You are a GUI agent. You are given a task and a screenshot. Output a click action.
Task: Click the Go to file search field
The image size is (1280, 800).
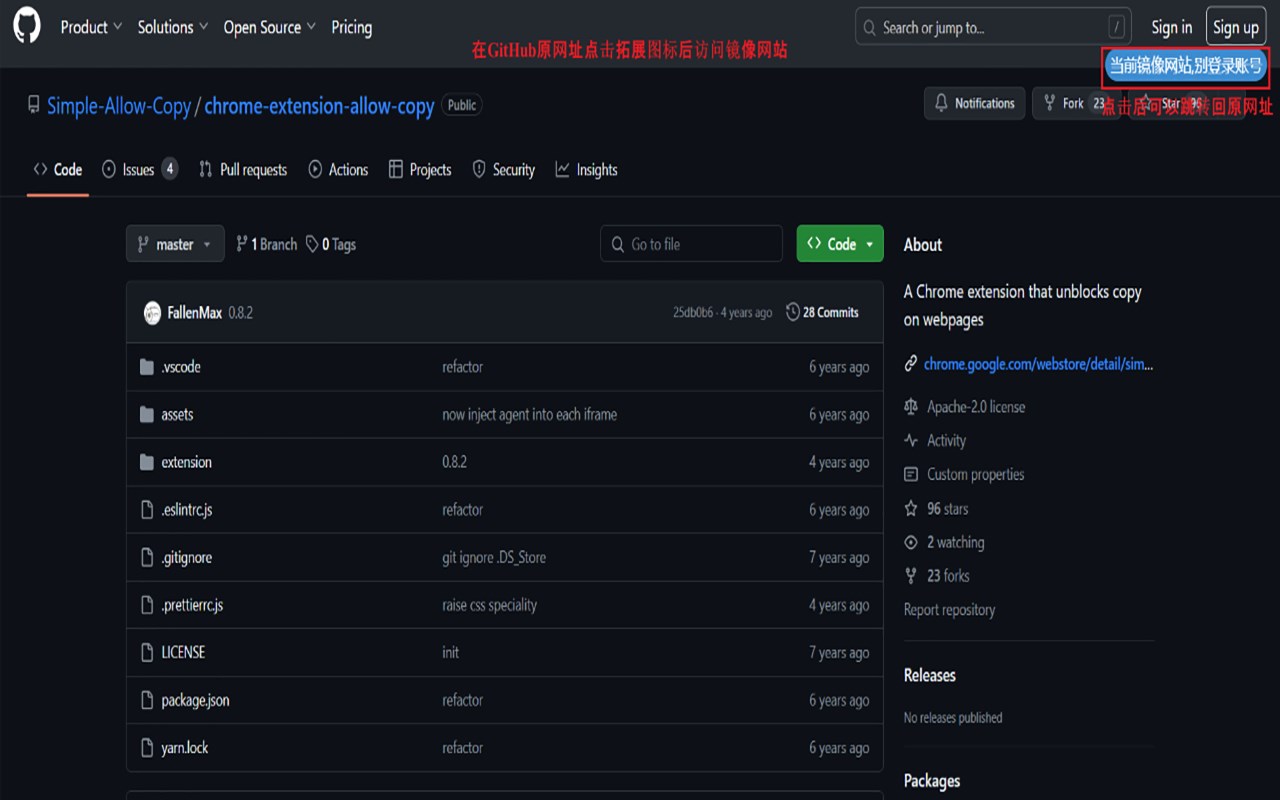692,244
